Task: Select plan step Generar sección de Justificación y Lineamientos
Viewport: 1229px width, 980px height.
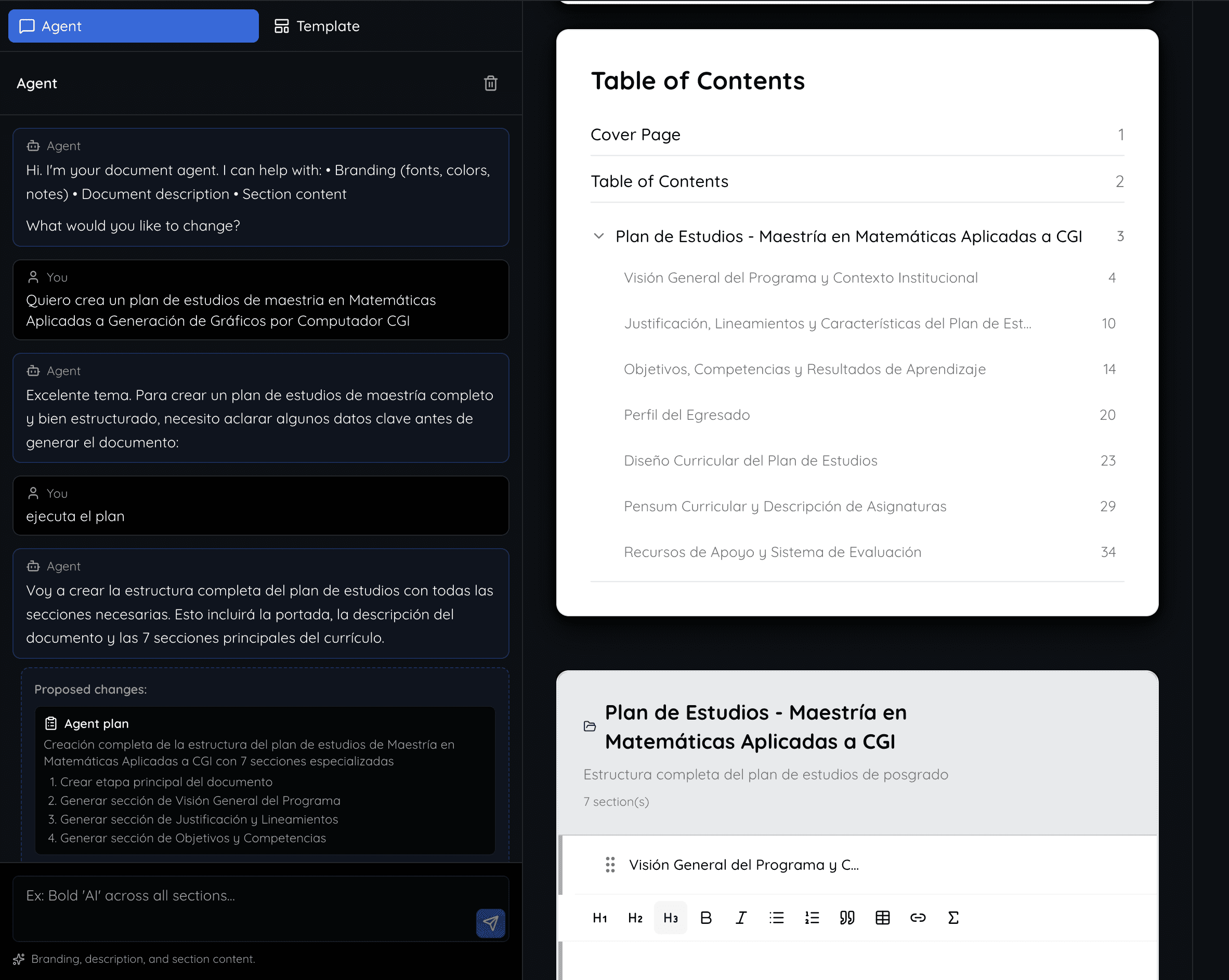Action: tap(193, 819)
